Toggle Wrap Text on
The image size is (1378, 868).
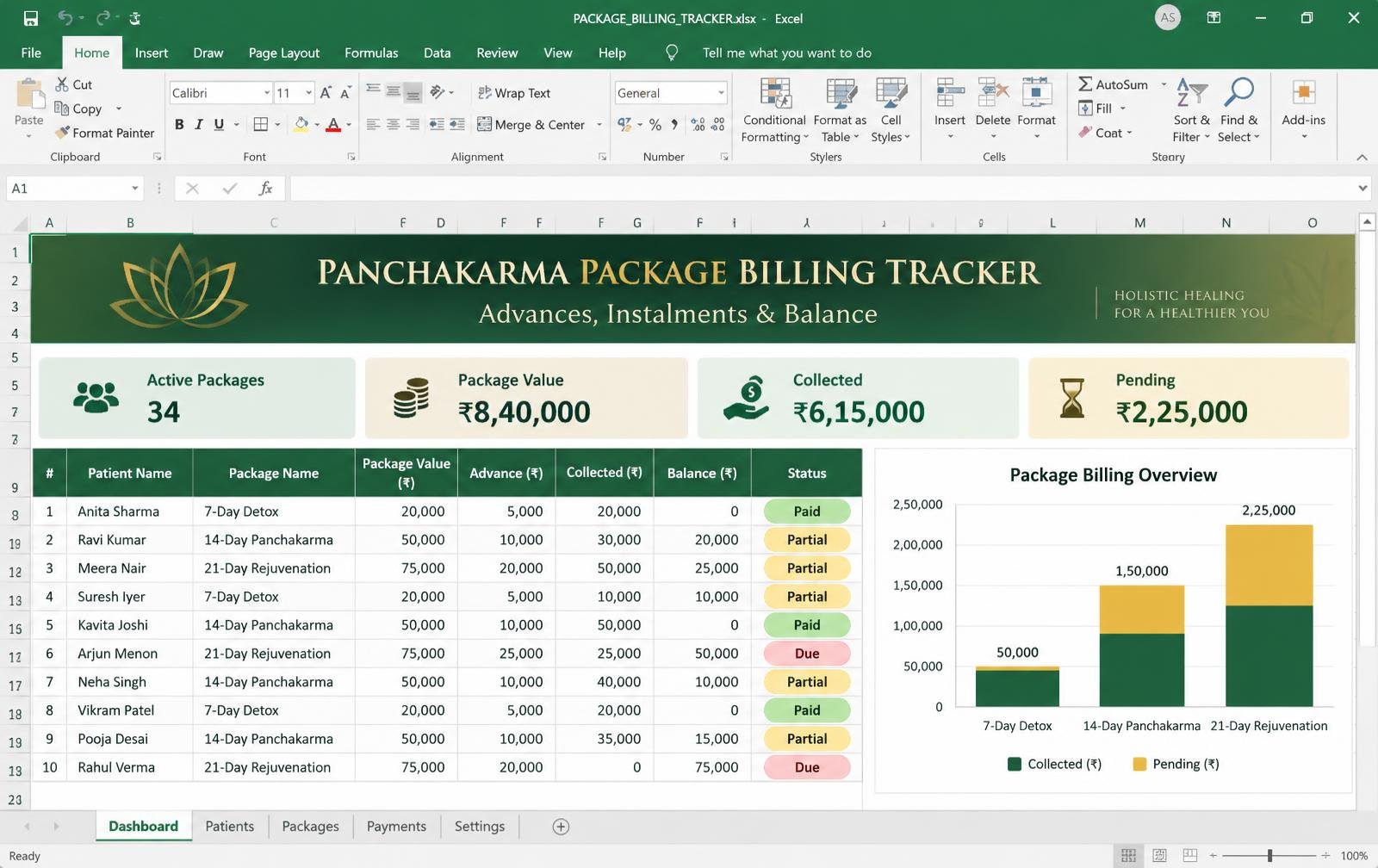514,93
